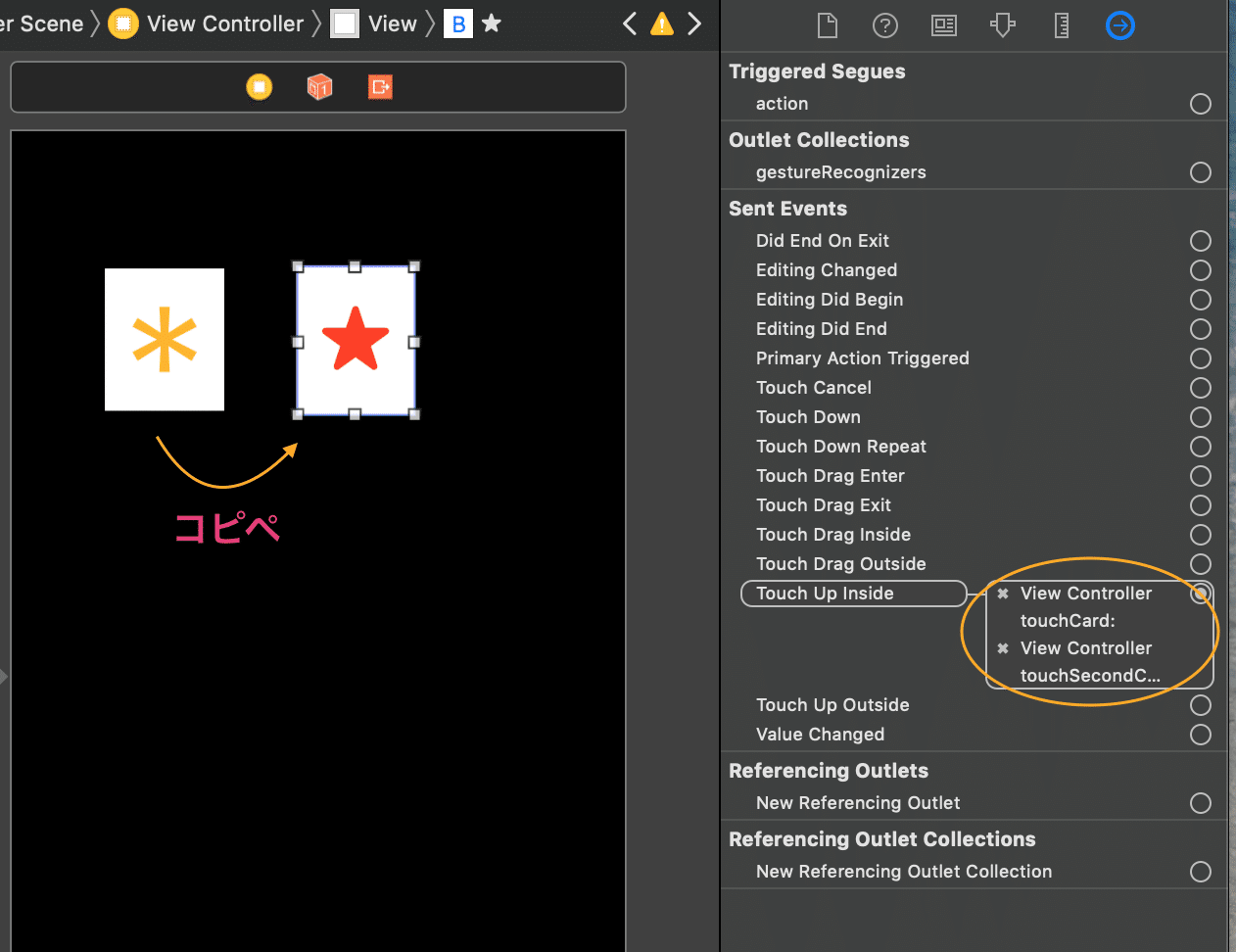Click the yellow warning triangle icon
1236x952 pixels.
coord(662,24)
